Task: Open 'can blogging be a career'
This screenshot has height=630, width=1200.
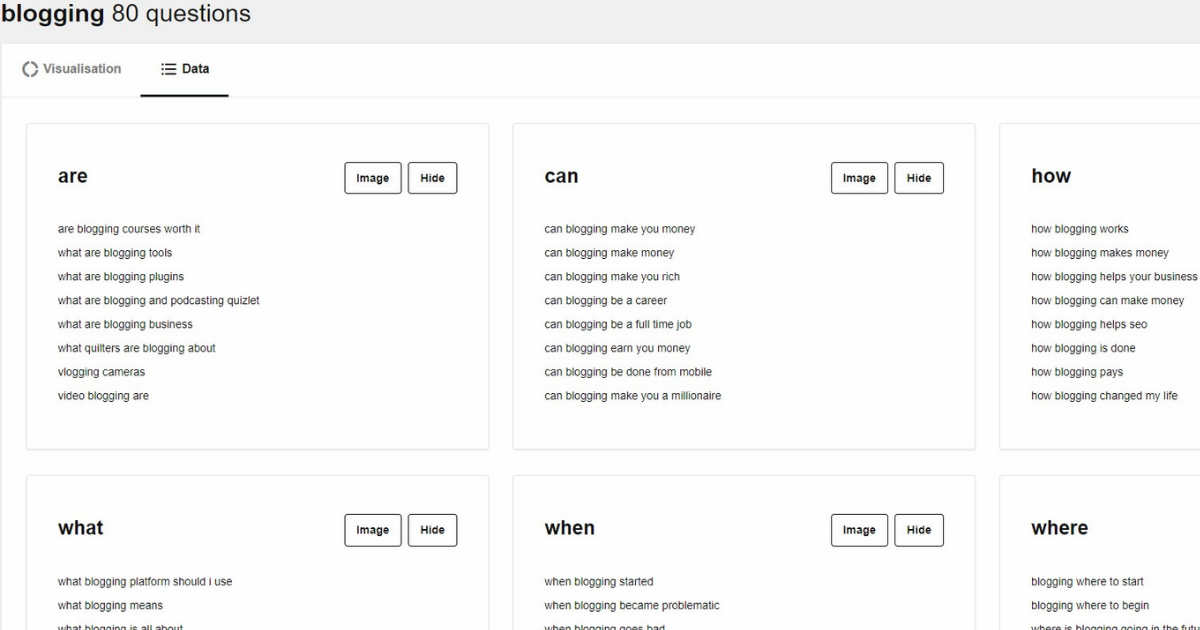Action: pyautogui.click(x=606, y=301)
